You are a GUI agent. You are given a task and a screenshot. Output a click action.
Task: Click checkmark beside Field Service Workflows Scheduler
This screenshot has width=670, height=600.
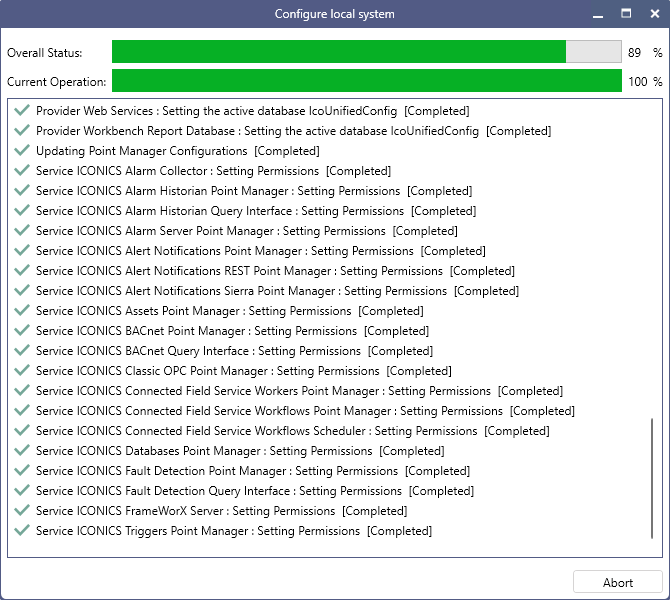(x=22, y=430)
